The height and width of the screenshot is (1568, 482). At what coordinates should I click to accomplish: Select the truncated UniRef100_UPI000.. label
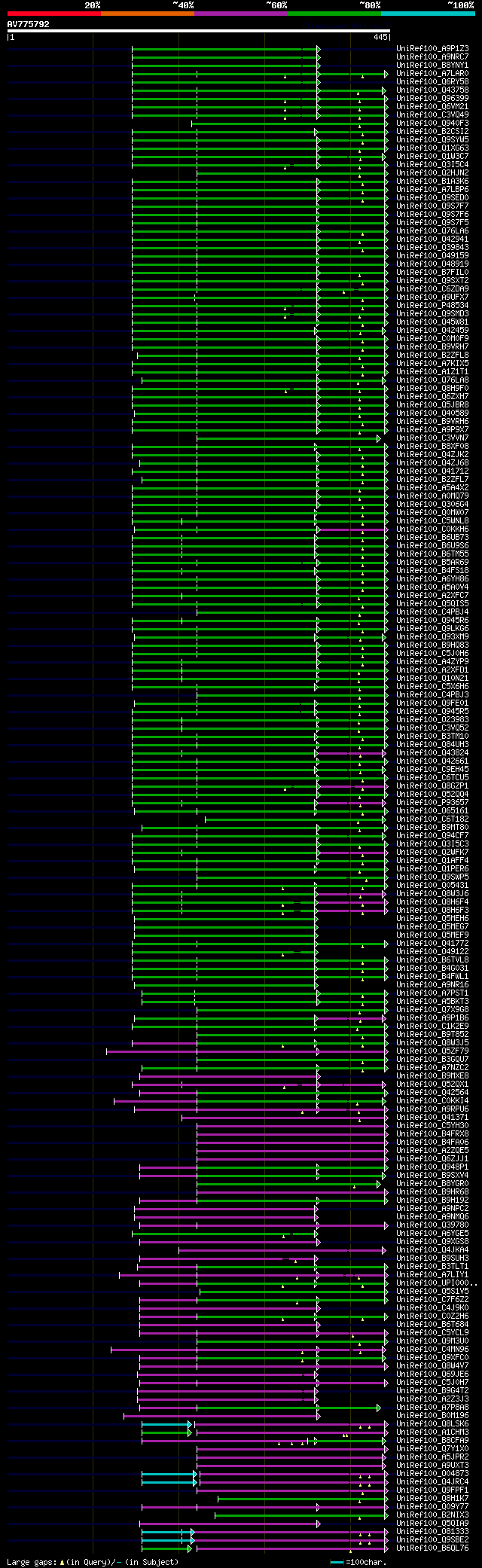coord(437,1283)
